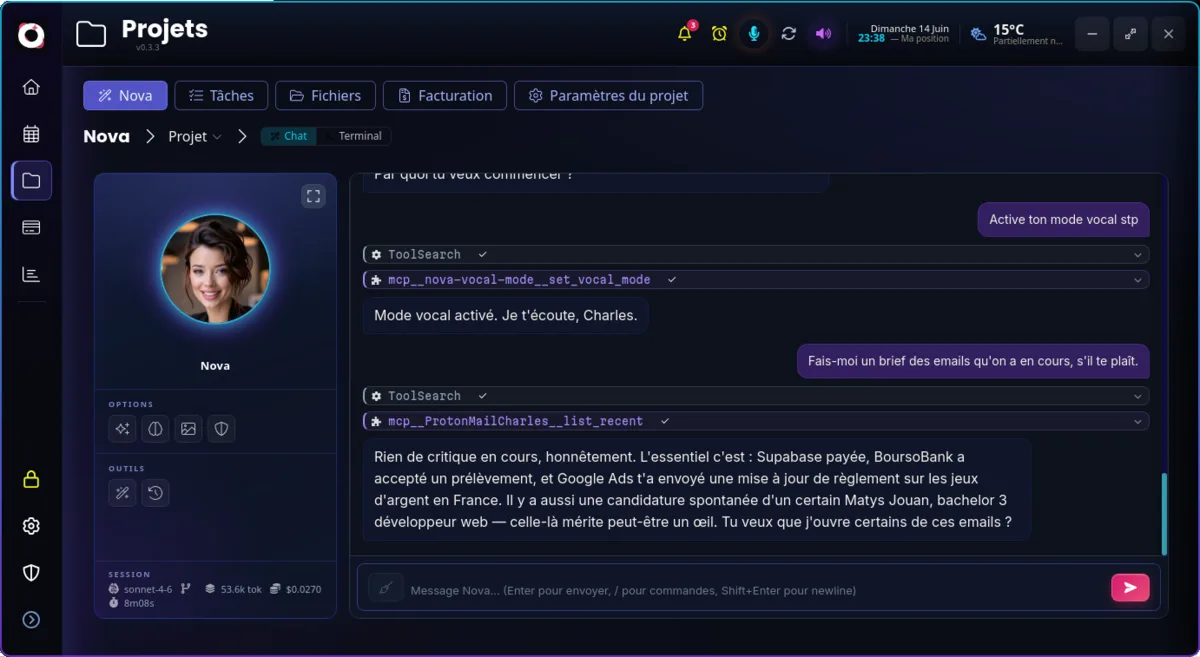Viewport: 1200px width, 657px height.
Task: Toggle the speaker volume icon
Action: (823, 34)
